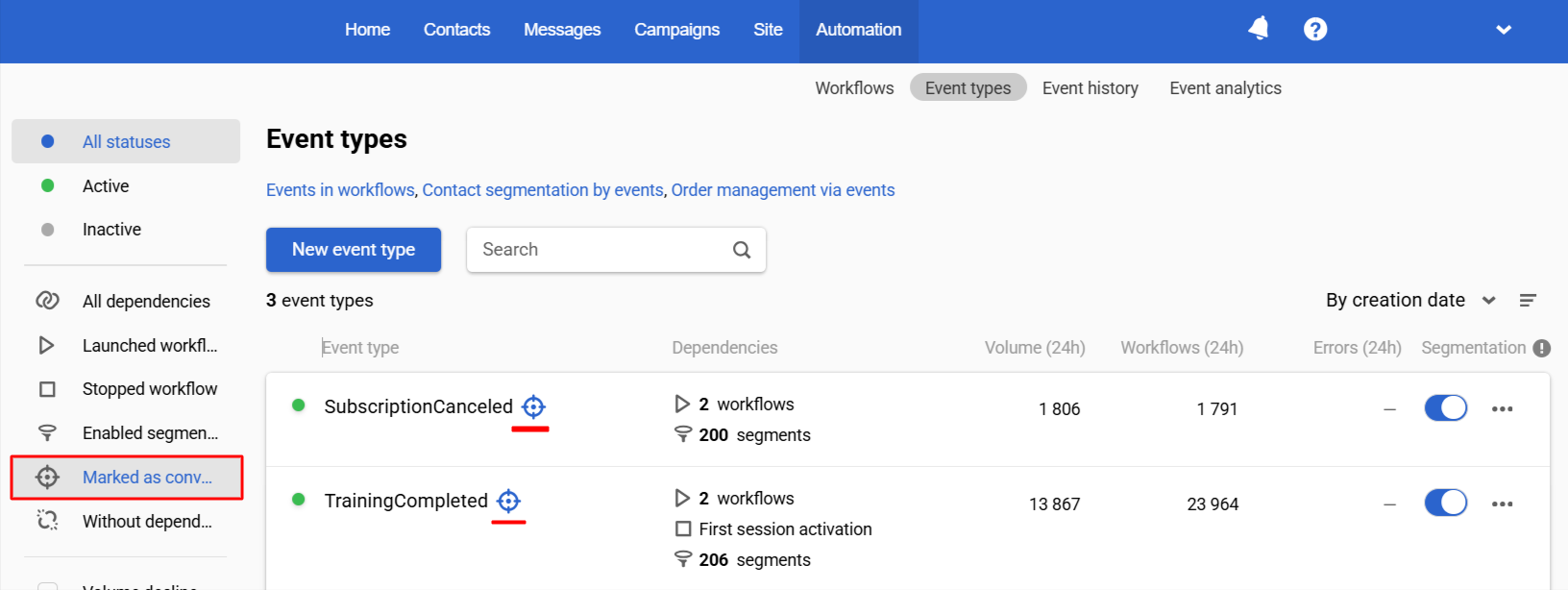Open the Messages menu
Screen dimensions: 1568x590
(562, 30)
